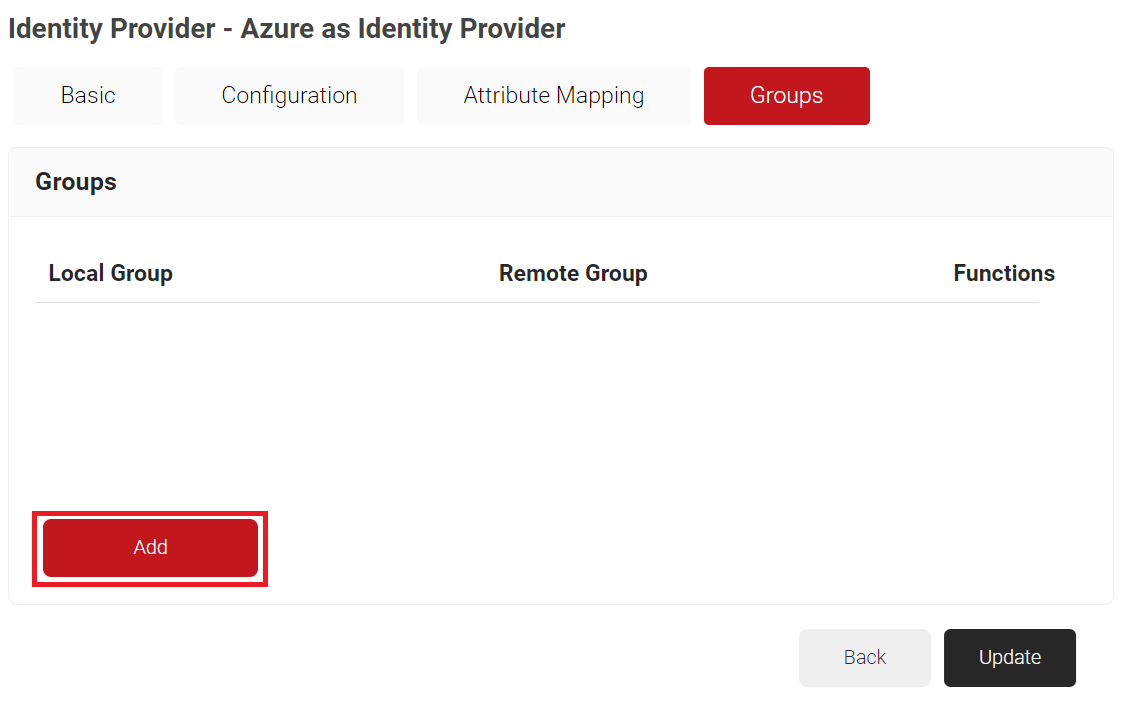Image resolution: width=1122 pixels, height=701 pixels.
Task: Click blank space in Groups header bar
Action: 600,182
